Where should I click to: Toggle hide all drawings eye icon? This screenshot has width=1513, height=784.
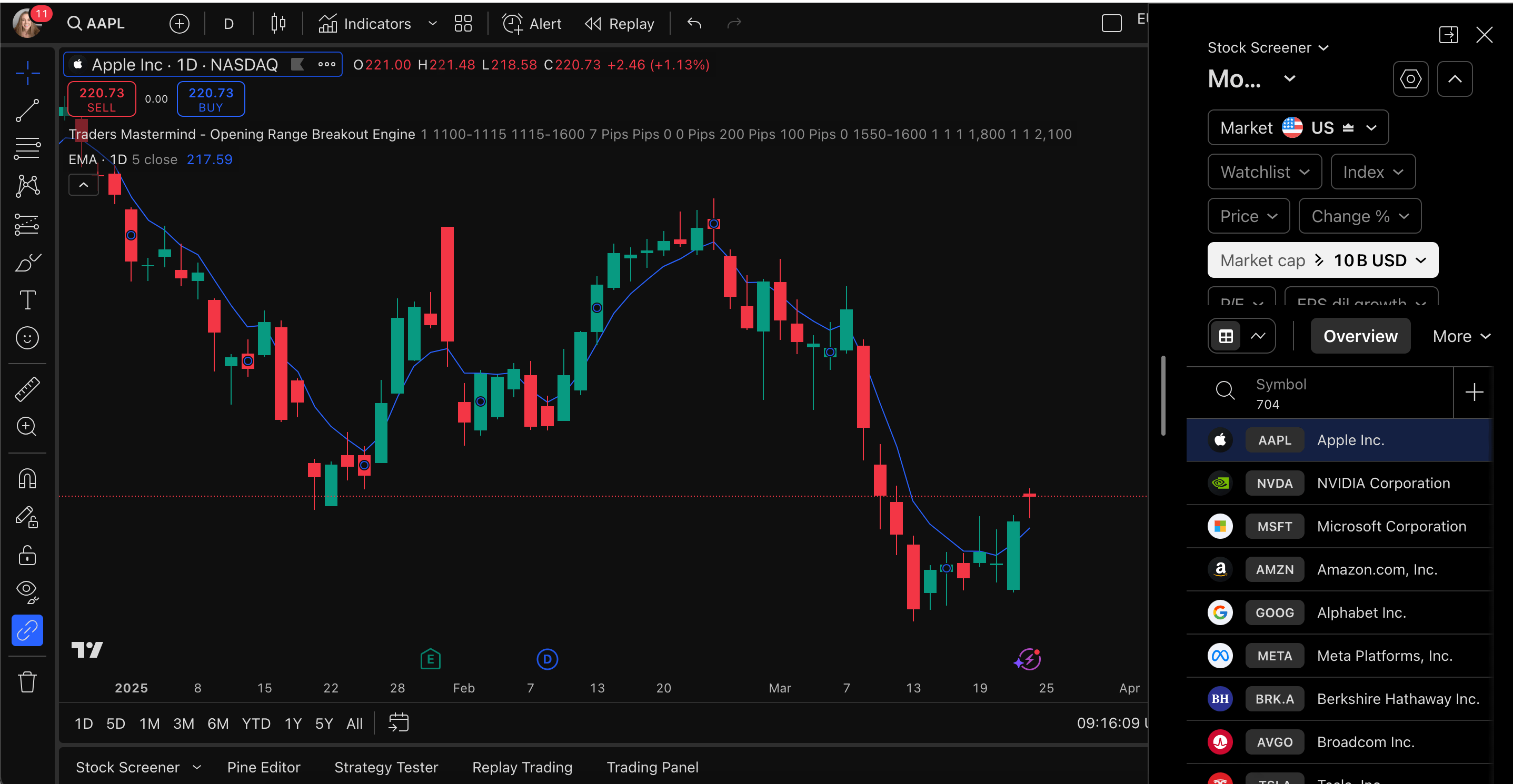27,592
